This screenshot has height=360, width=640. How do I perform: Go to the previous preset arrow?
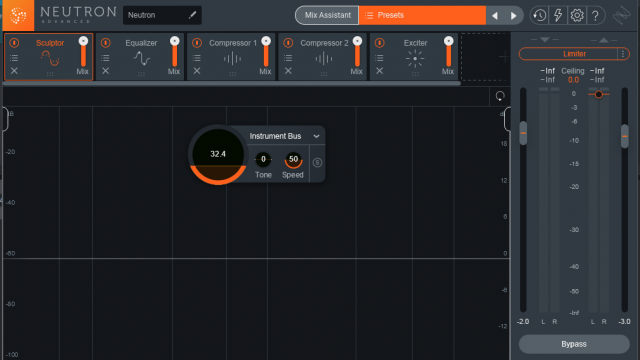click(495, 16)
